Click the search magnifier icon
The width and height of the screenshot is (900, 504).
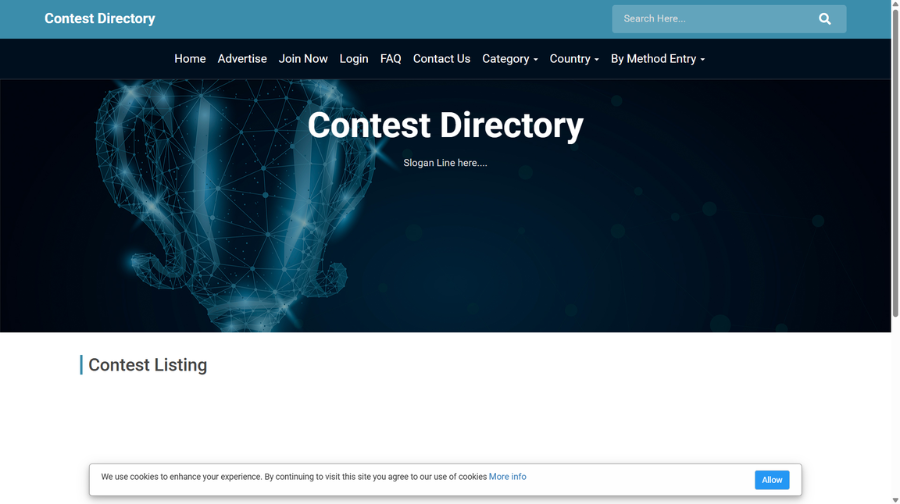coord(824,19)
